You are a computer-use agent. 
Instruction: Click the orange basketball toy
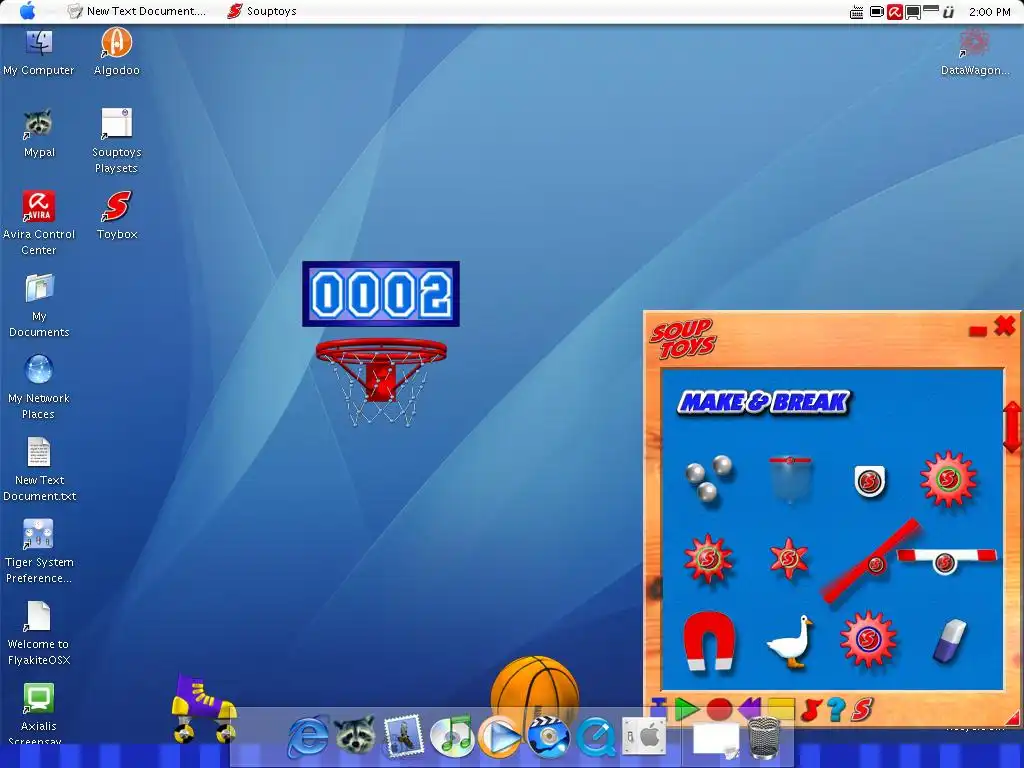click(x=534, y=692)
